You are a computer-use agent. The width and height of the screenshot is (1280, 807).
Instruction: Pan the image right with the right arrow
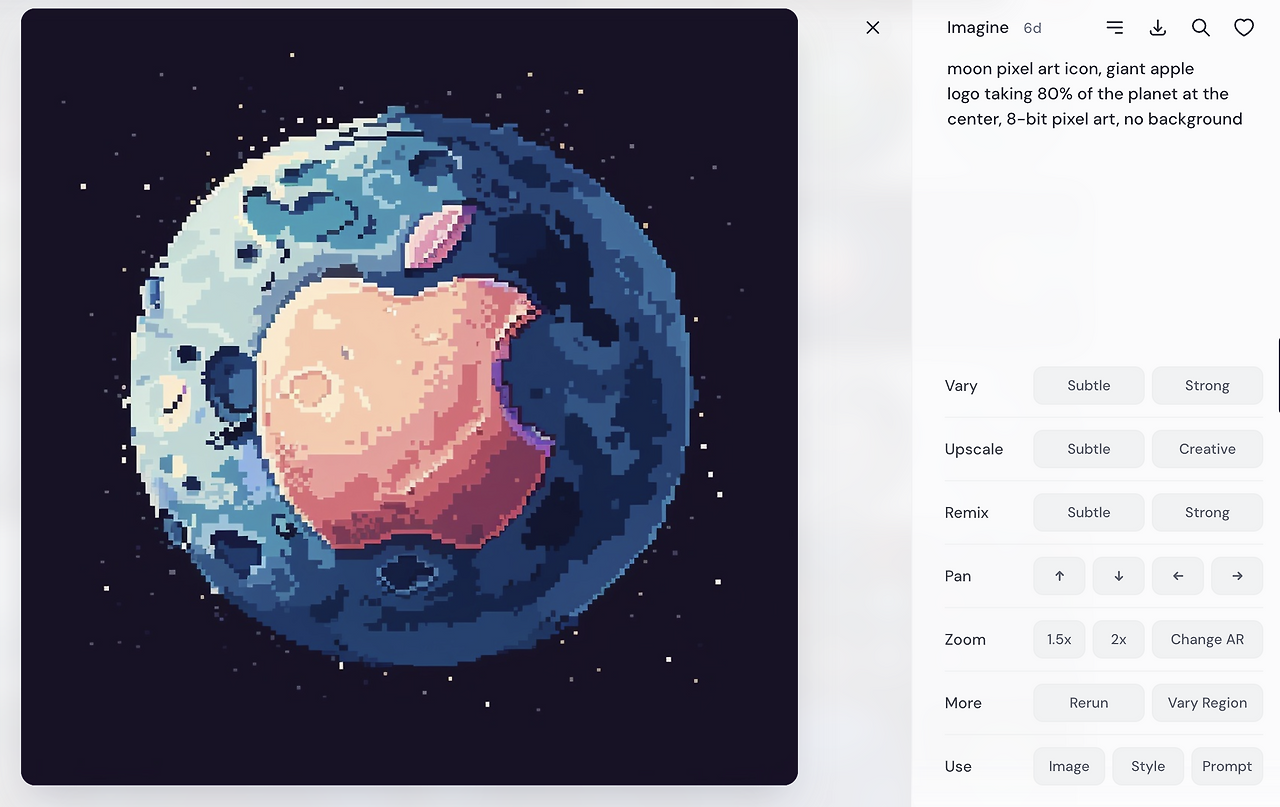pos(1237,576)
